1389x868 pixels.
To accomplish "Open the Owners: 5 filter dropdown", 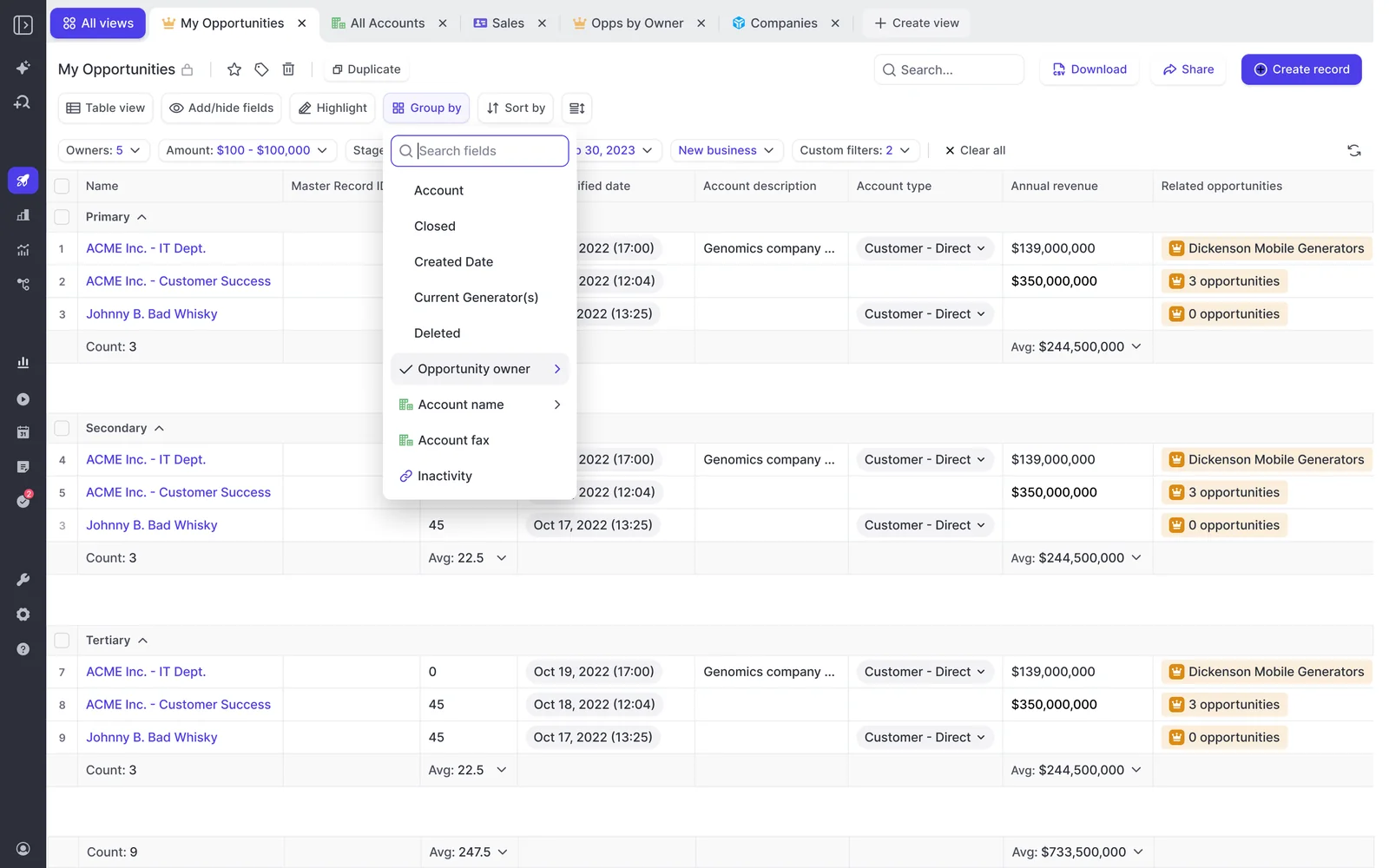I will (103, 150).
